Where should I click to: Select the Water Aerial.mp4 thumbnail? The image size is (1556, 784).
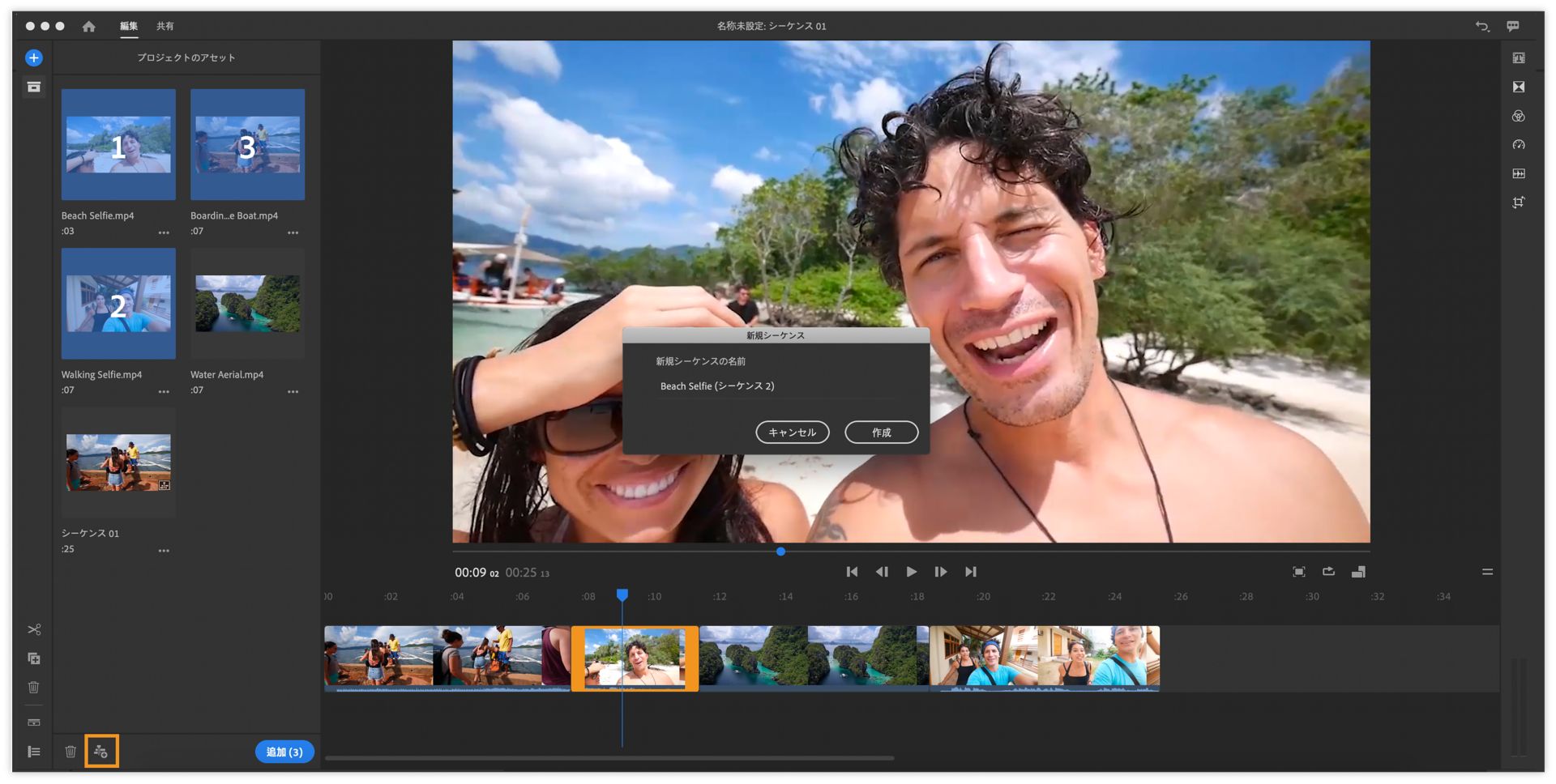coord(248,304)
